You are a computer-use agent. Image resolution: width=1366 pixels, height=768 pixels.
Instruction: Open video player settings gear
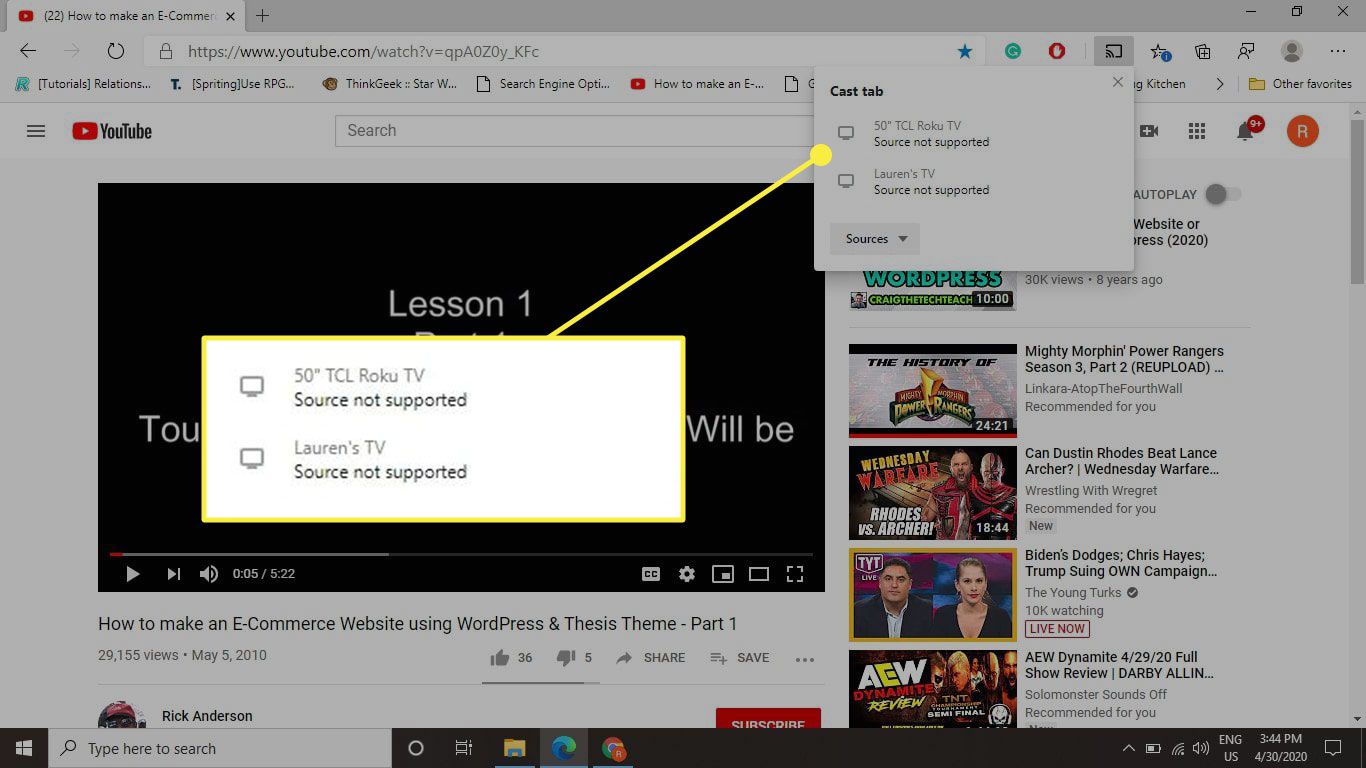tap(686, 574)
